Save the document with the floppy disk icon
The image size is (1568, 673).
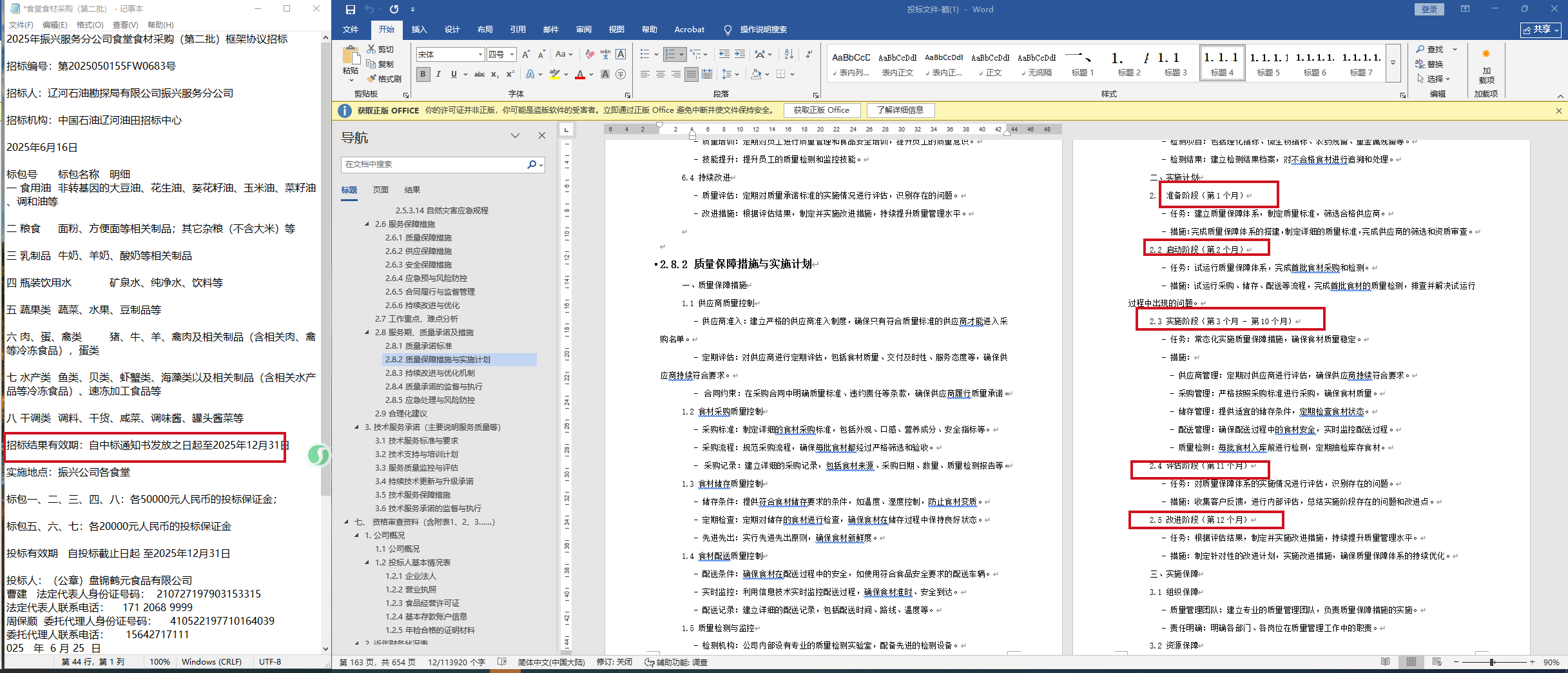point(350,10)
